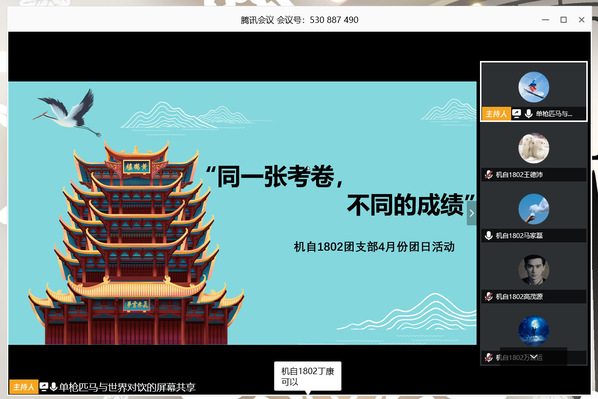Click the share icon in bottom status bar
This screenshot has width=598, height=399.
point(44,387)
